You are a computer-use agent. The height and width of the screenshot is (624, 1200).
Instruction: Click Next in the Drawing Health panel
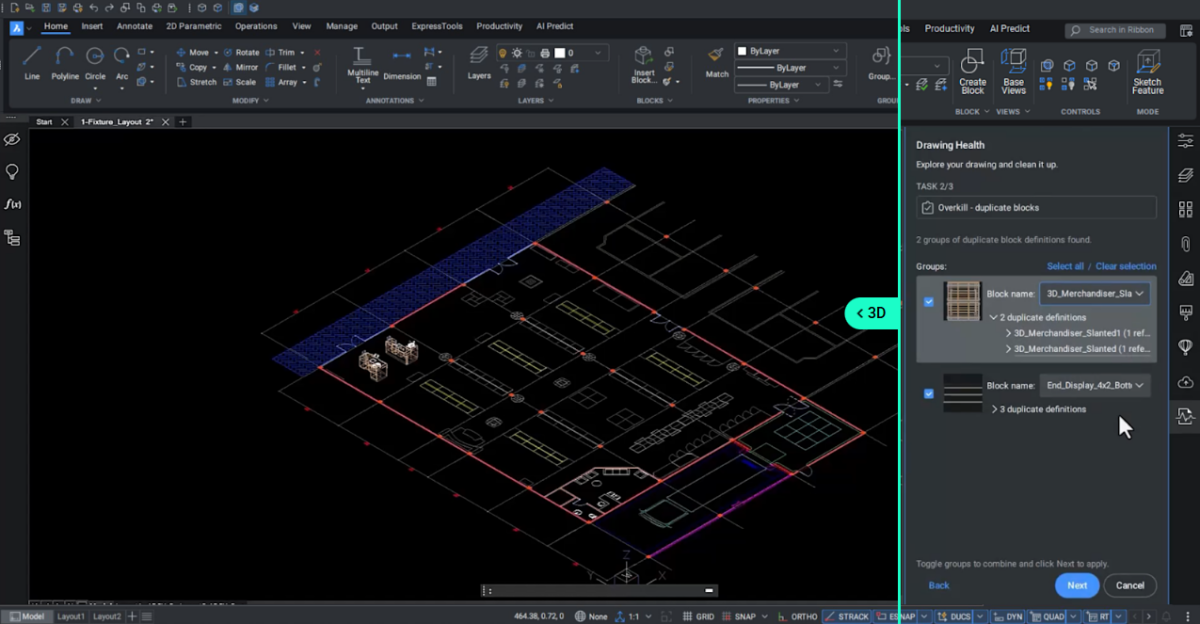coord(1077,585)
